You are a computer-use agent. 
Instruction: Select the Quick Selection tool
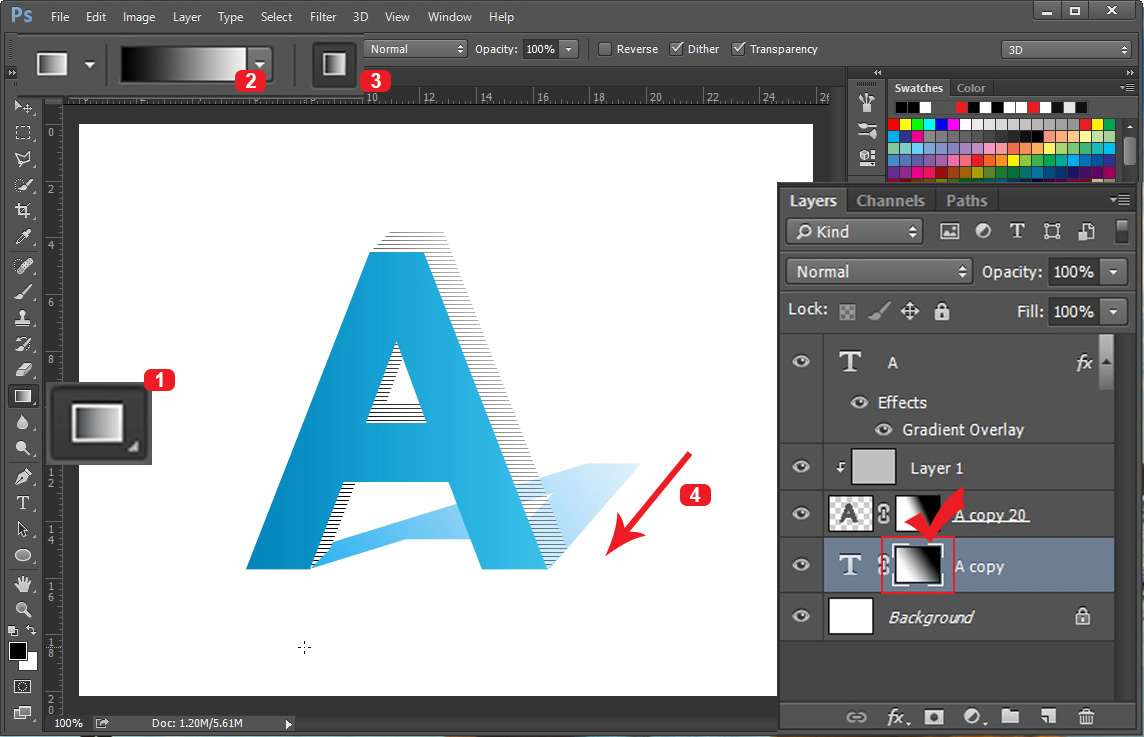(23, 185)
